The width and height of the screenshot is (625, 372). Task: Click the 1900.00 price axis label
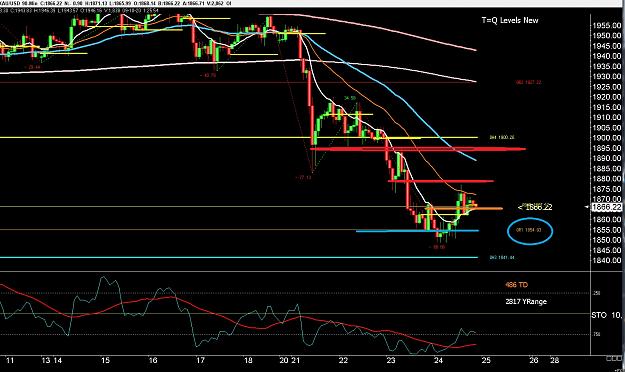coord(607,138)
